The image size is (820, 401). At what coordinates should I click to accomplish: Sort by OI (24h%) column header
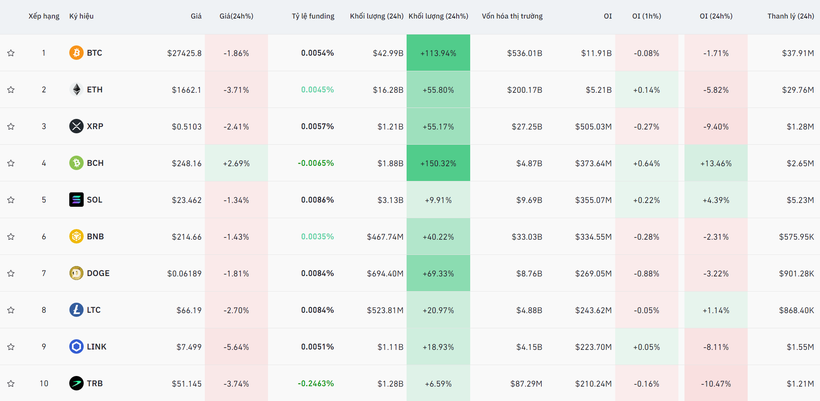tap(714, 17)
